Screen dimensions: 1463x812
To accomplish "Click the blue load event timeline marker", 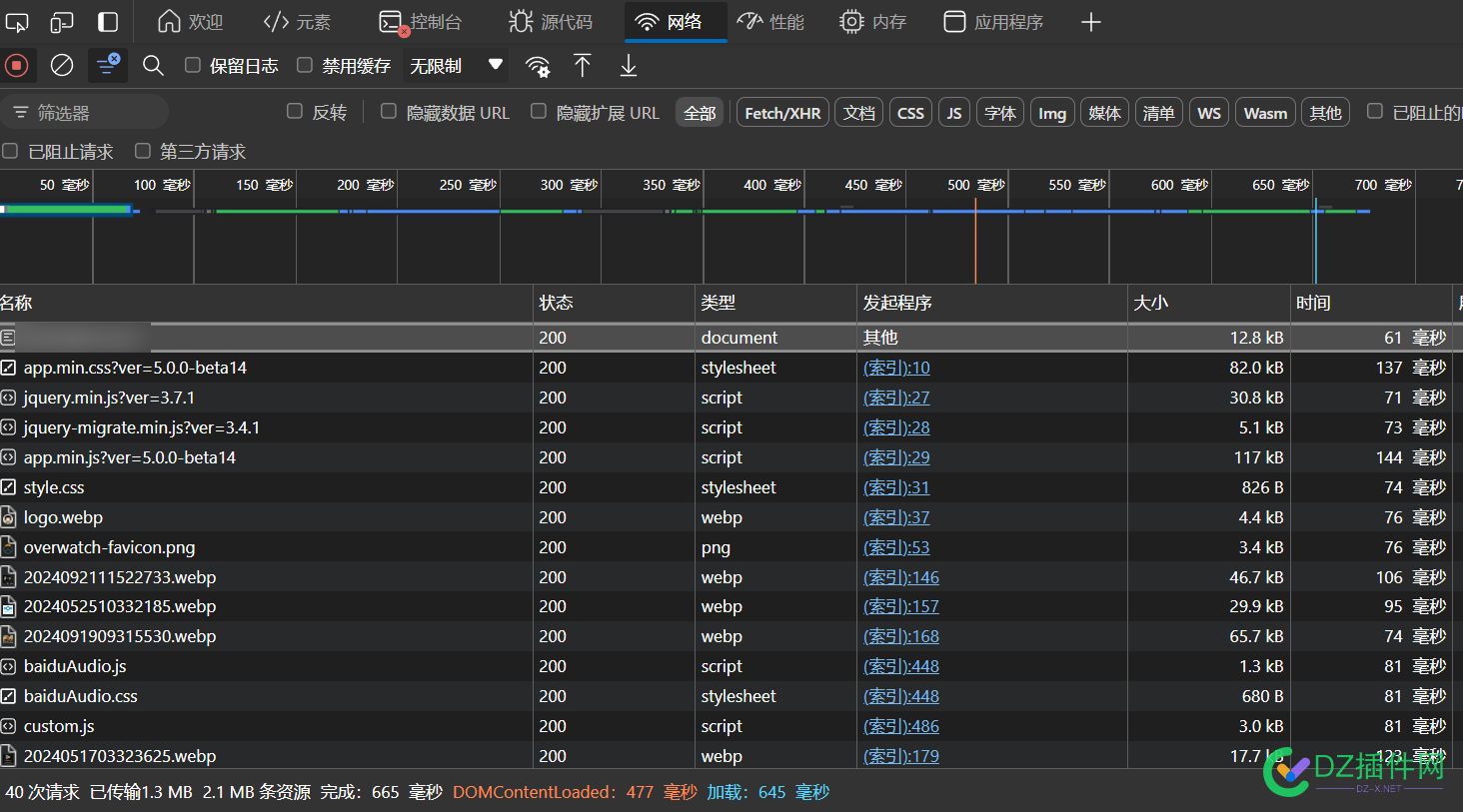I will (1315, 241).
